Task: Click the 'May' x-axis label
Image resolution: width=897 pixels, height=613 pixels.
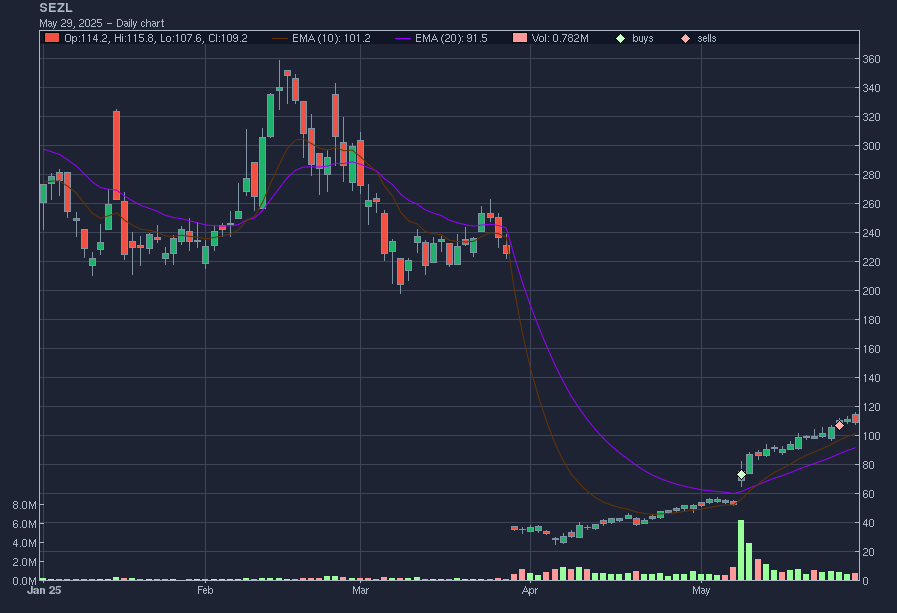Action: pyautogui.click(x=701, y=590)
